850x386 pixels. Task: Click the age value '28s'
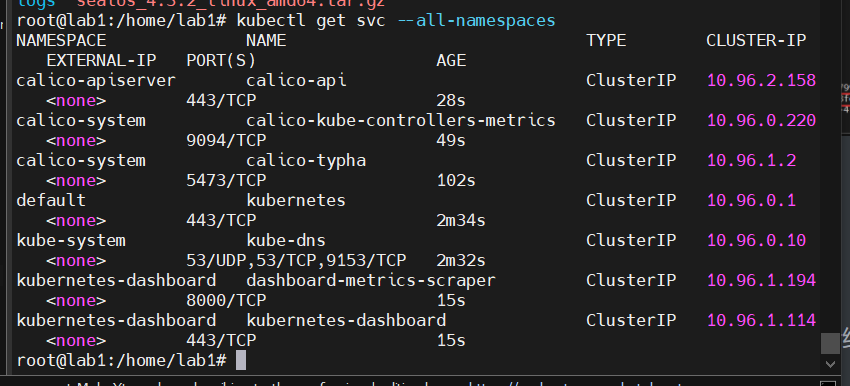click(451, 101)
